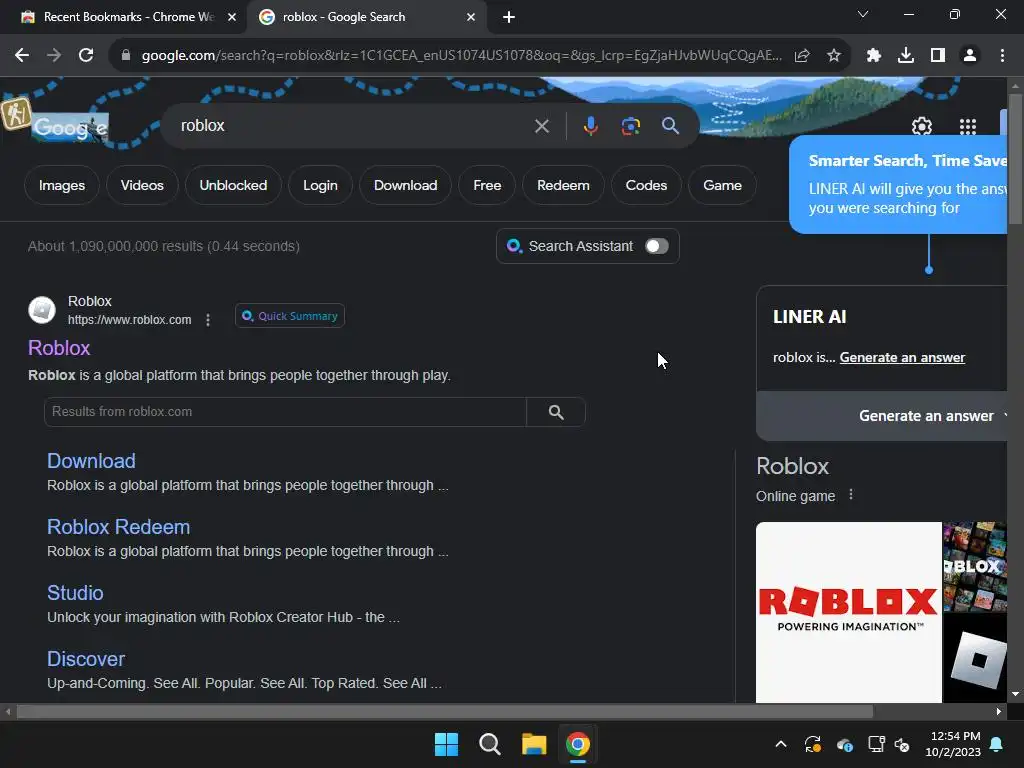Reload the page with the refresh icon

coord(86,56)
